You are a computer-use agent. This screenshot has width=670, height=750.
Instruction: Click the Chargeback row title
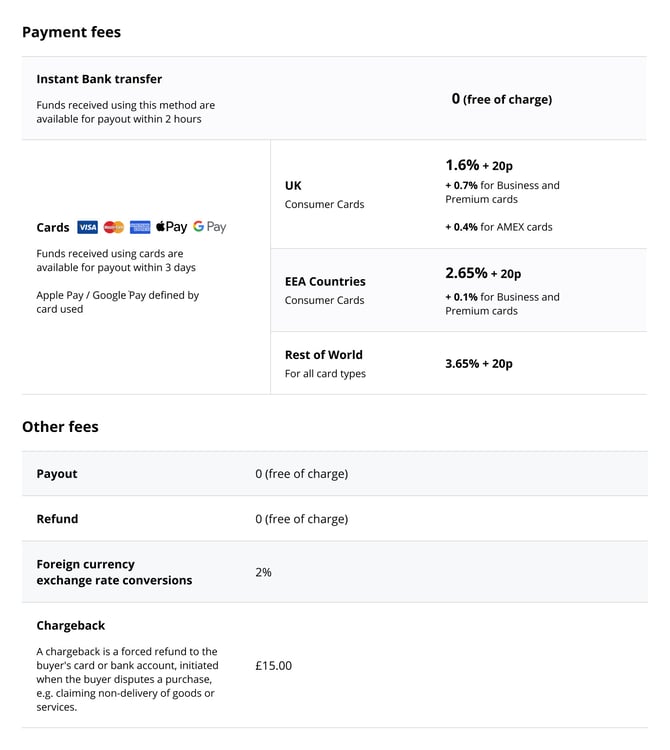tap(70, 626)
